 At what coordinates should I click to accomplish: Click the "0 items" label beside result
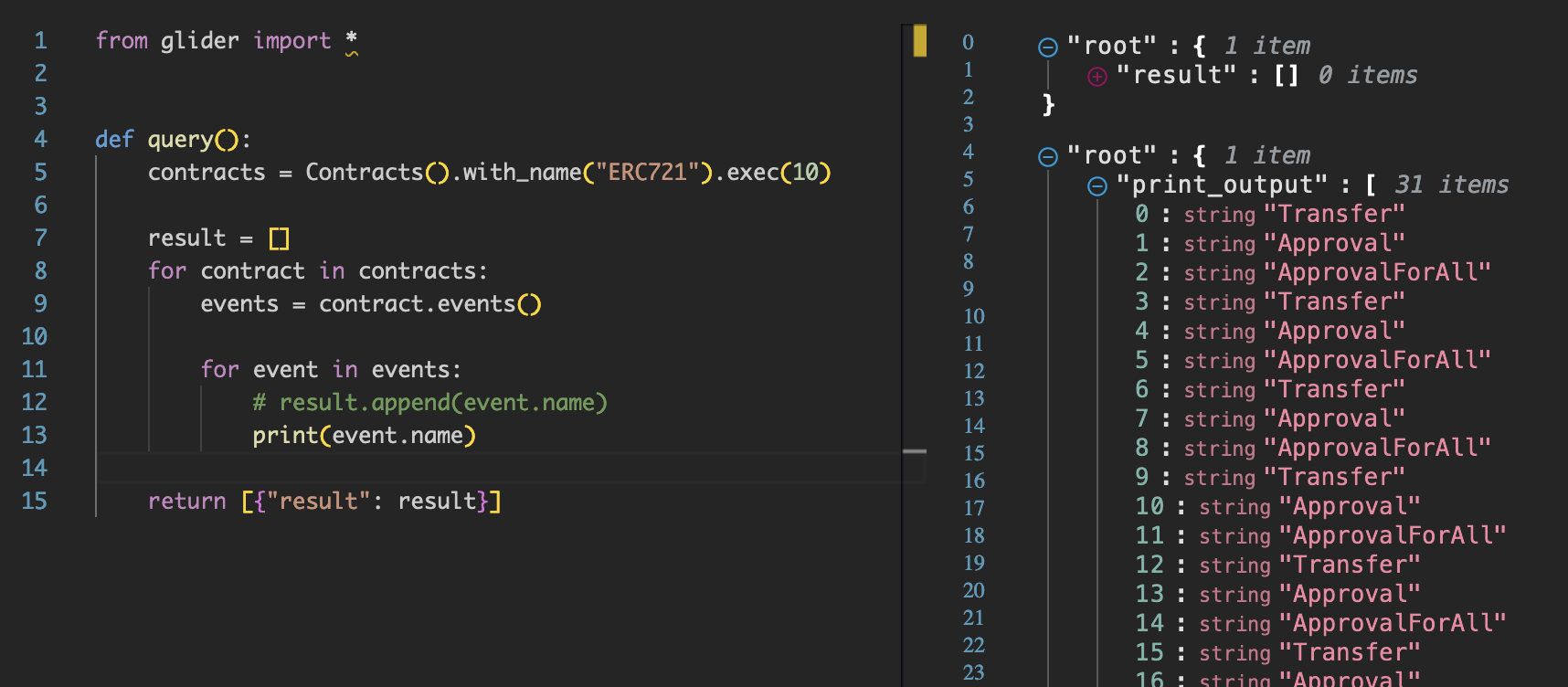pyautogui.click(x=1367, y=76)
